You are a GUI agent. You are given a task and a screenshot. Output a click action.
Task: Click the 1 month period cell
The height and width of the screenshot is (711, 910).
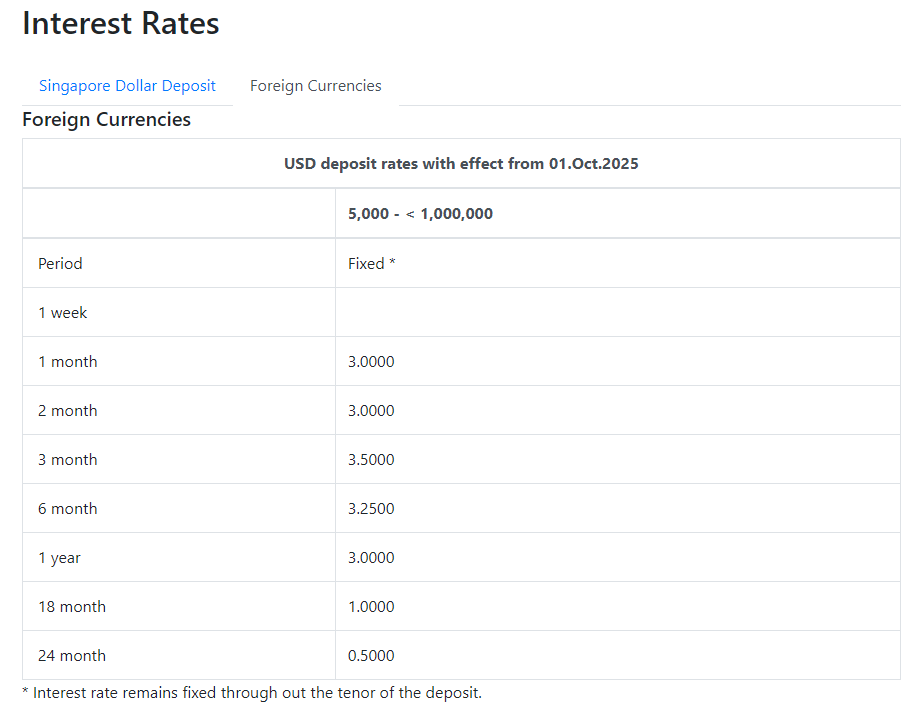coord(68,362)
